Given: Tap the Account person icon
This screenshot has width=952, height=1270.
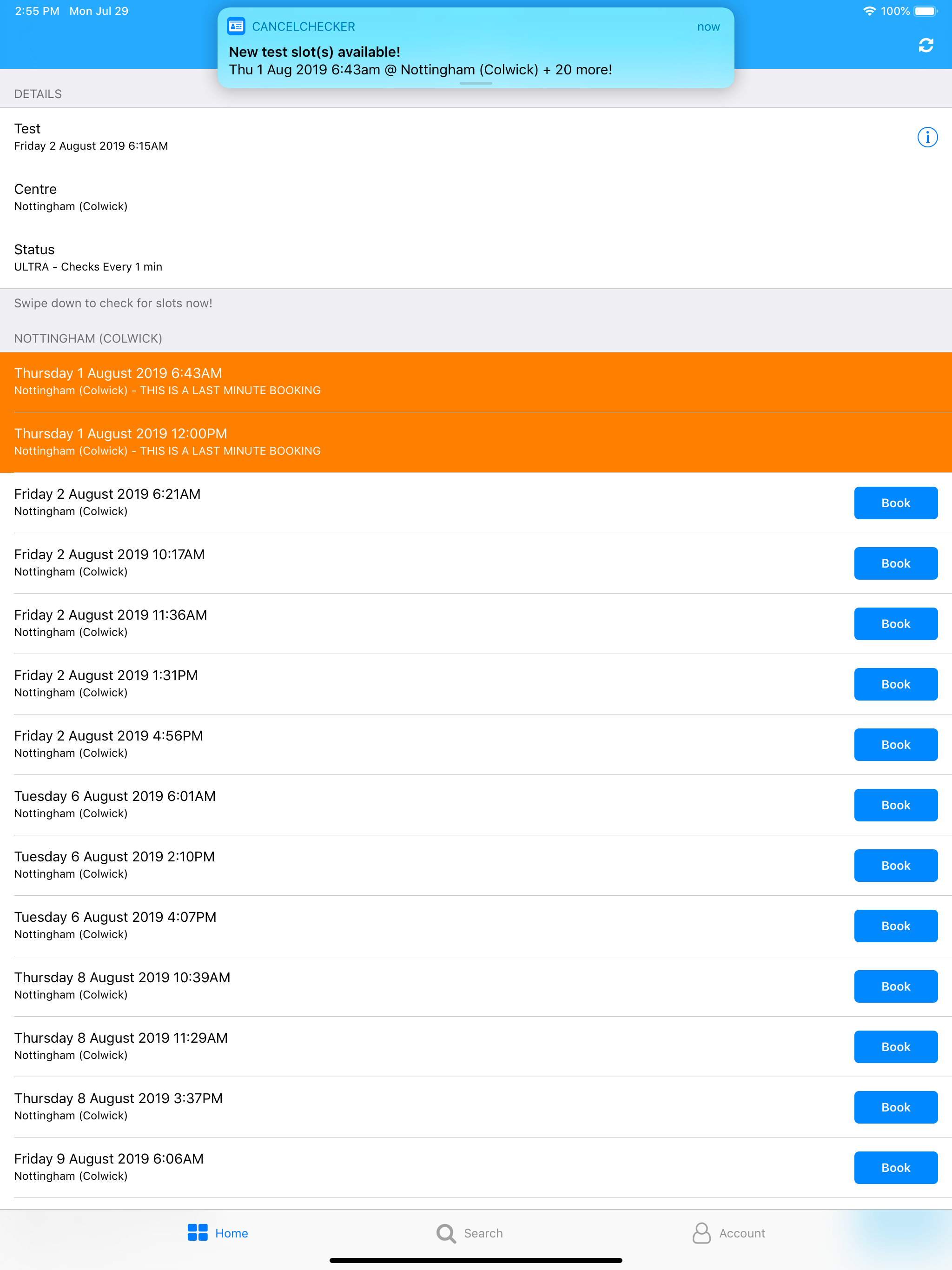Looking at the screenshot, I should (701, 1233).
